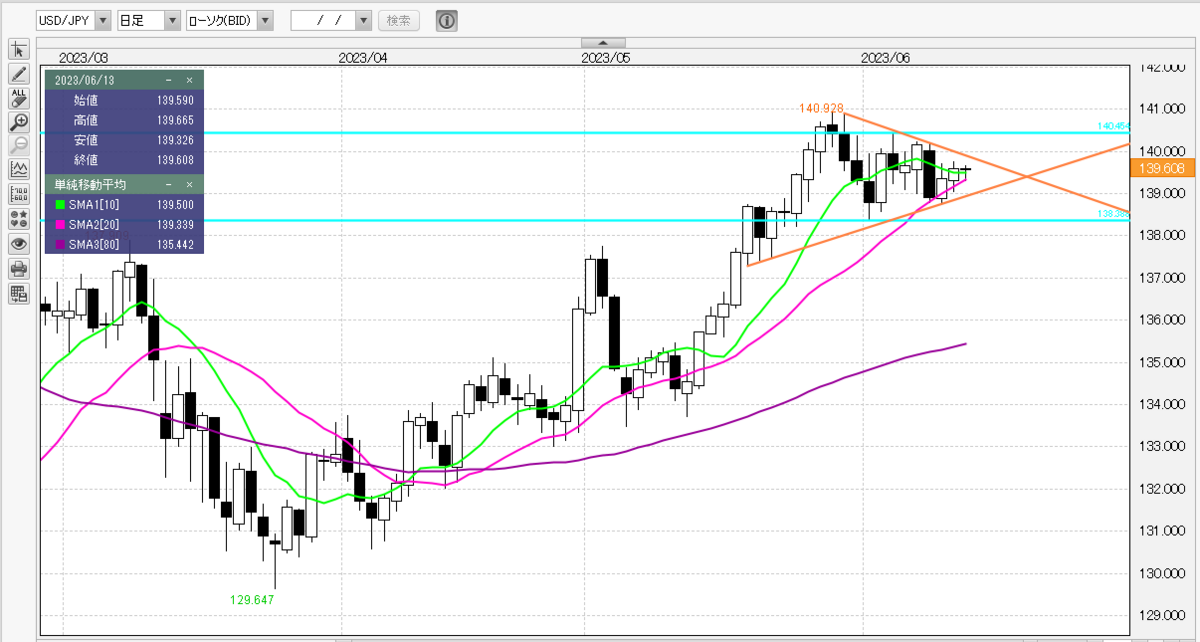
Task: Click the 2023/06 date axis label
Action: (x=886, y=58)
